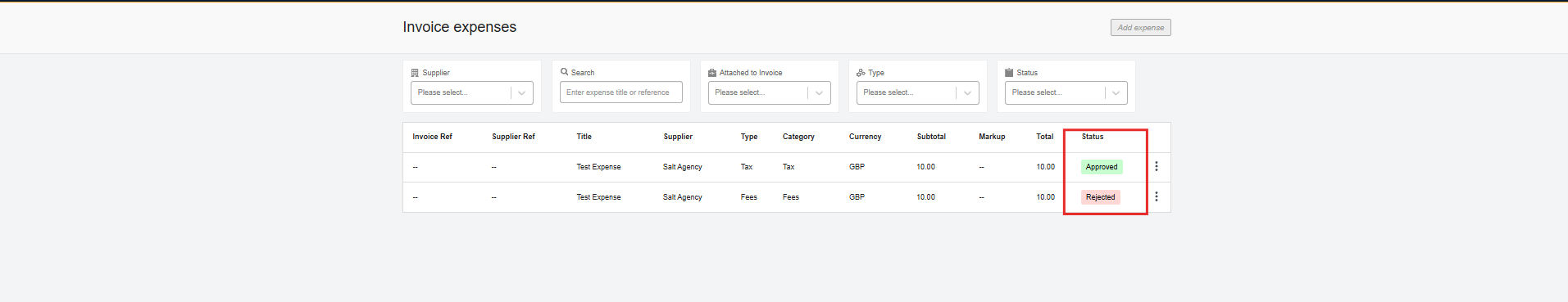Click the Status filter icon
Viewport: 1568px width, 302px height.
(1009, 73)
